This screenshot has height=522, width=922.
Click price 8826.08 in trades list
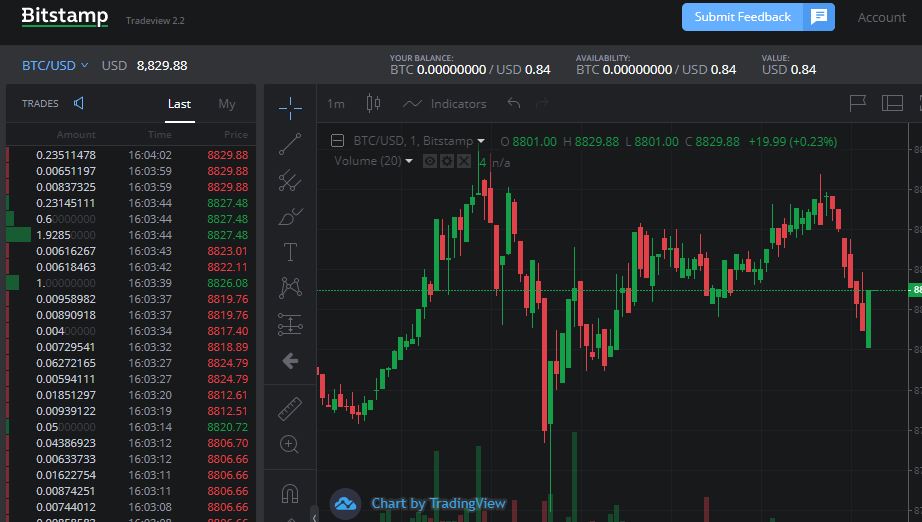pos(228,283)
